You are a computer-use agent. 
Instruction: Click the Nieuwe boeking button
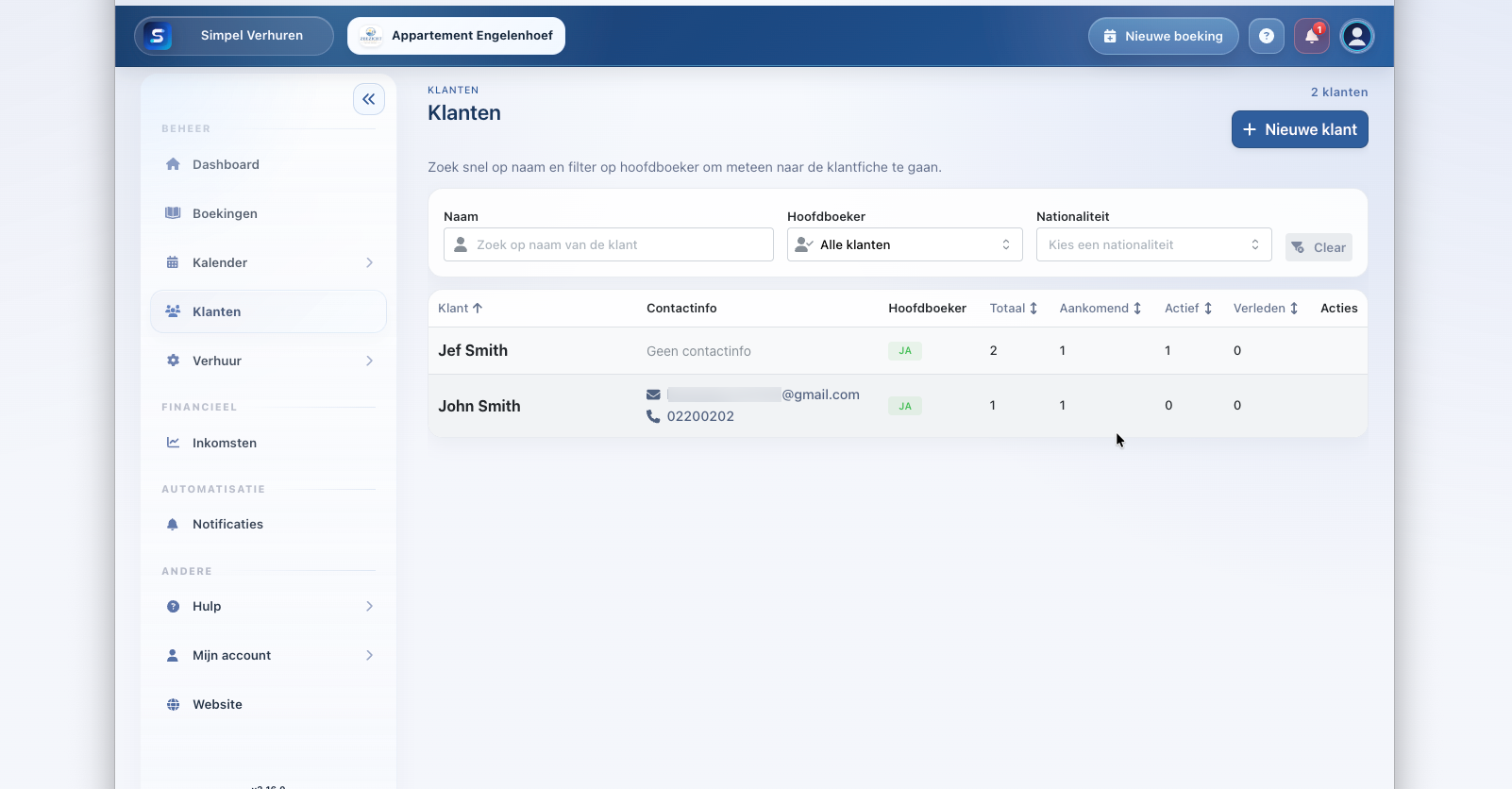point(1163,36)
